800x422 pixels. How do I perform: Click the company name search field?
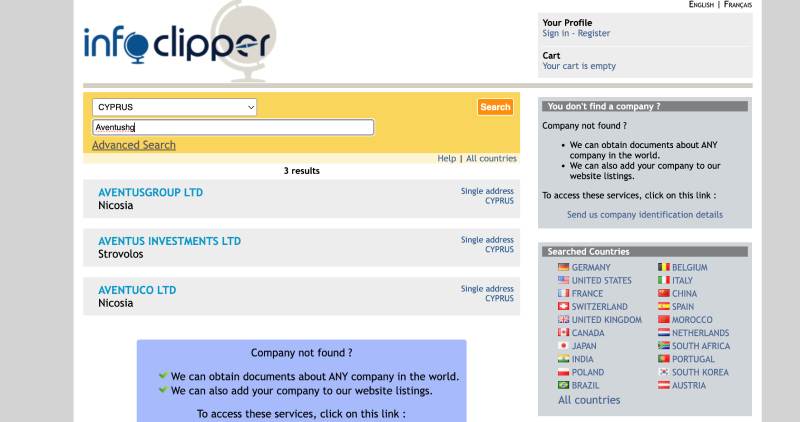click(x=232, y=127)
